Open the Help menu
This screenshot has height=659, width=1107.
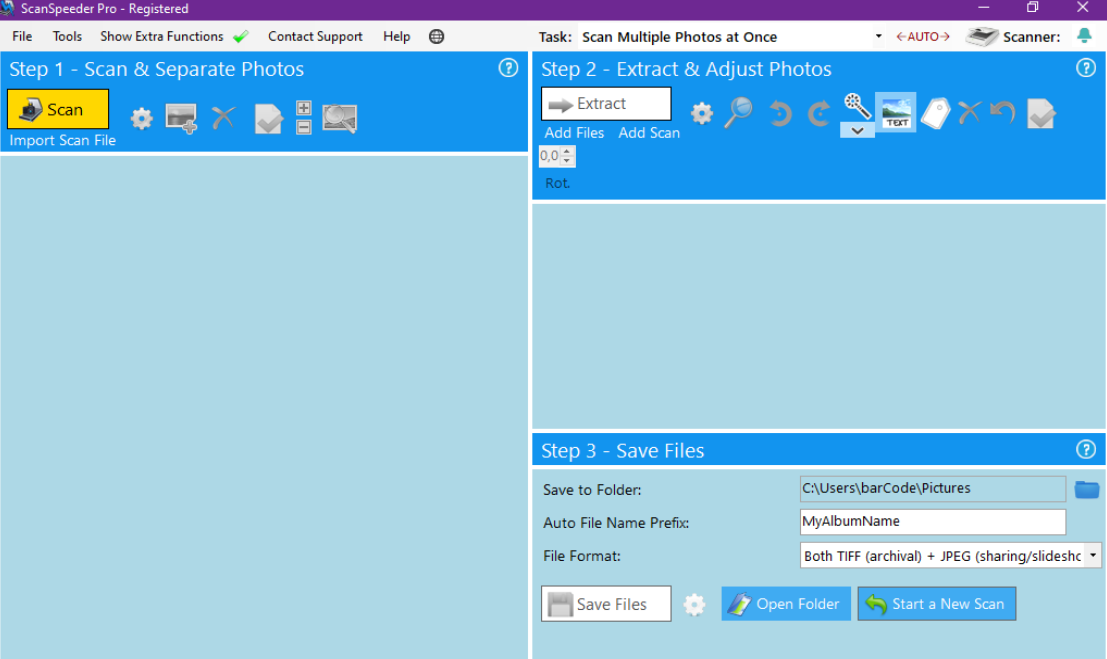tap(397, 37)
